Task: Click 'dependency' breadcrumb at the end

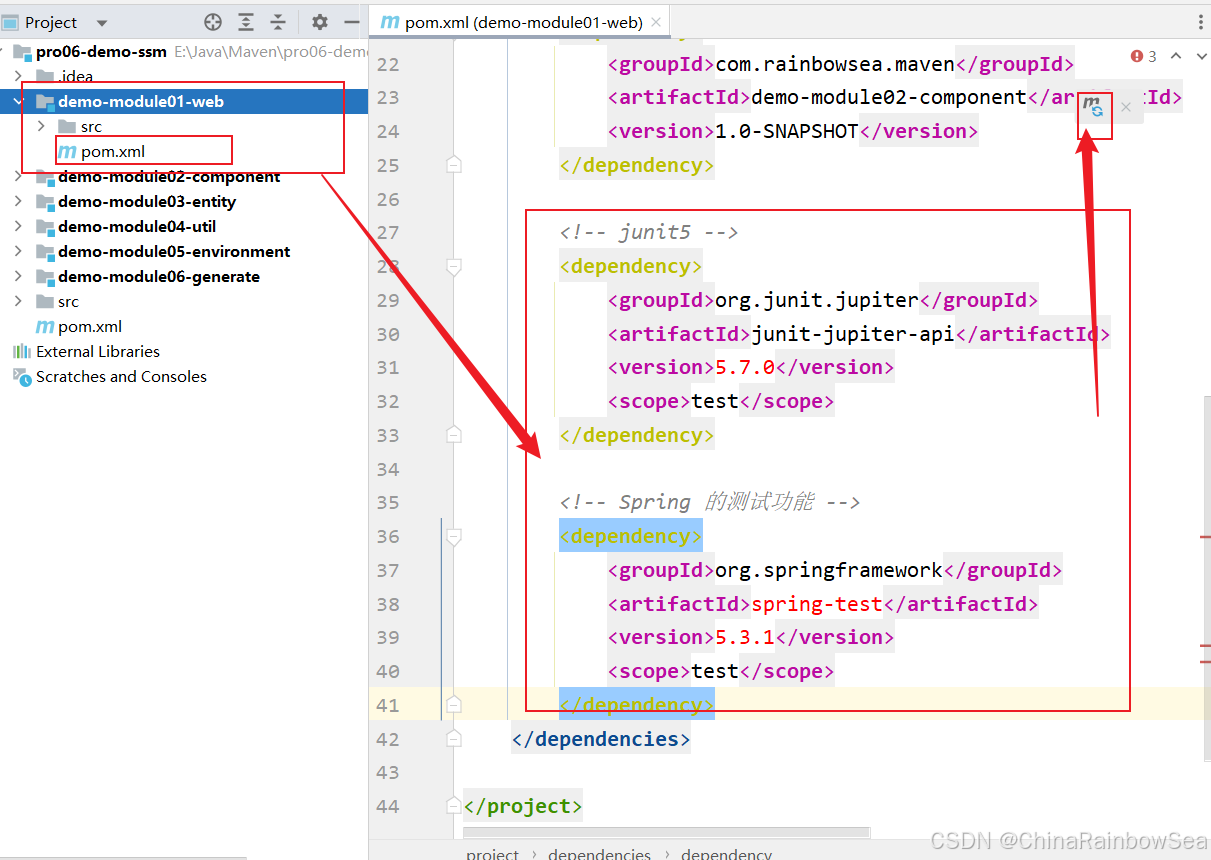Action: (x=726, y=853)
